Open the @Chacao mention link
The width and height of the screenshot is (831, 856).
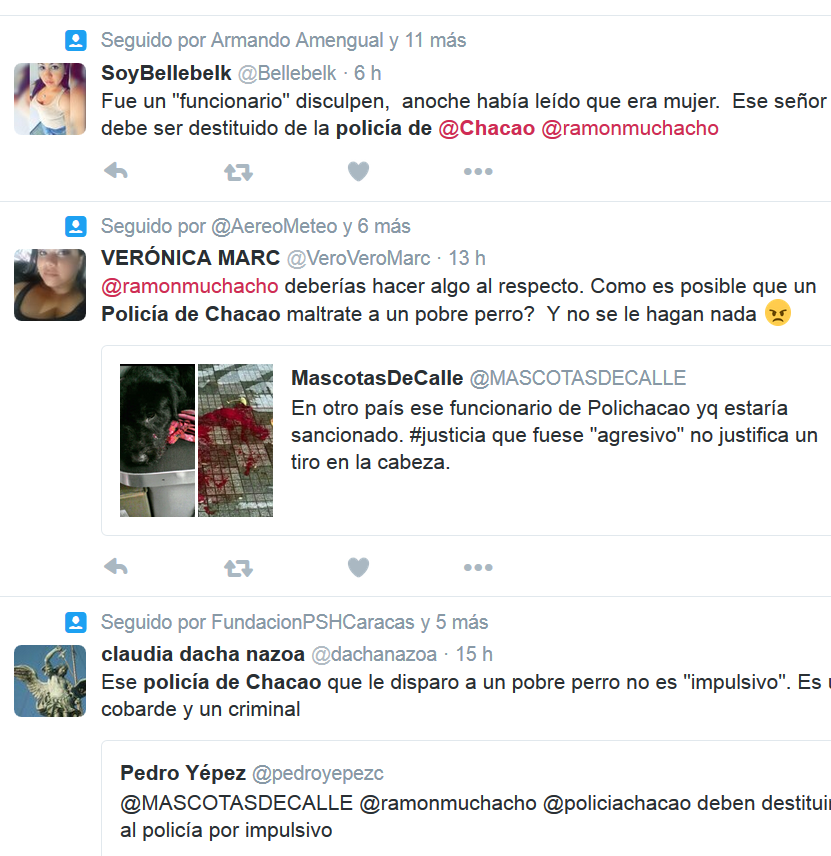click(x=486, y=128)
